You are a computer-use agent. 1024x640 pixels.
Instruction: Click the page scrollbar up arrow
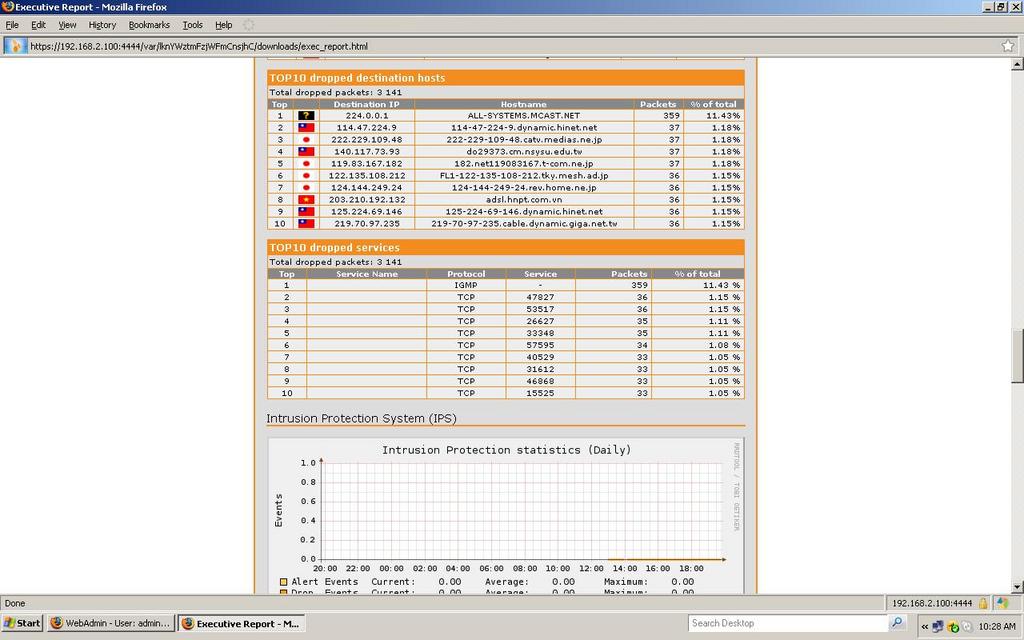point(1017,64)
